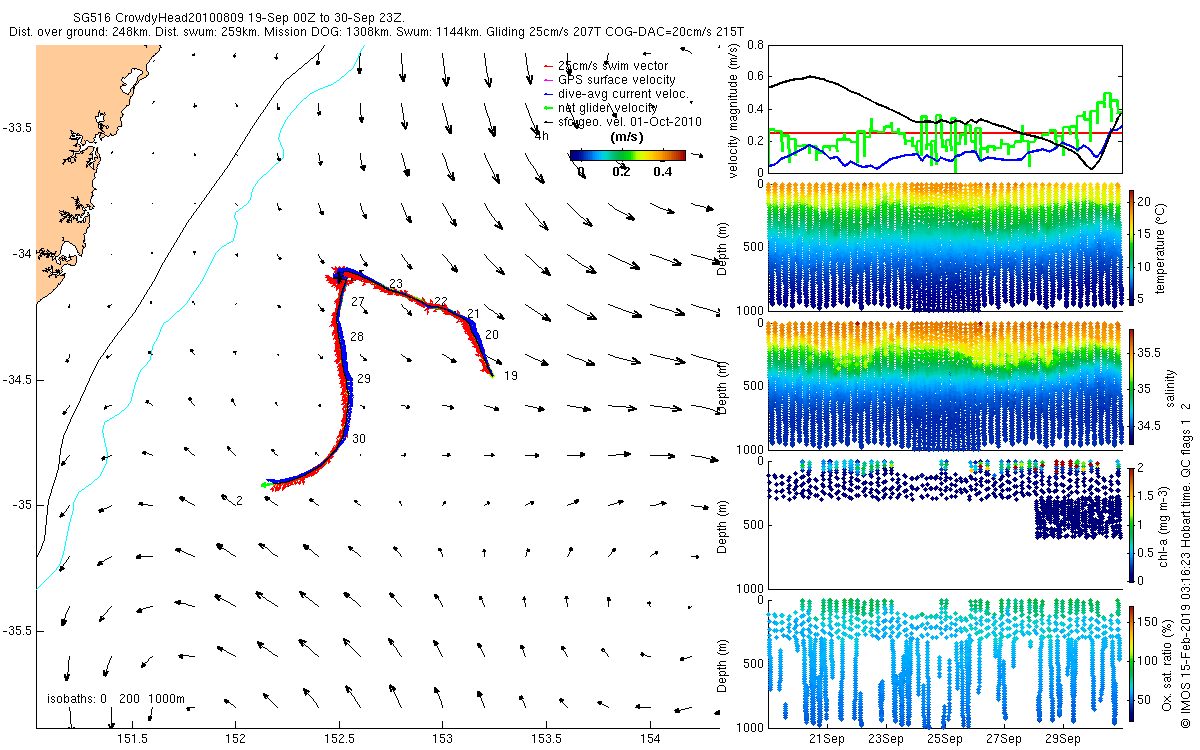Click track day marker '29' on the map

coord(364,378)
